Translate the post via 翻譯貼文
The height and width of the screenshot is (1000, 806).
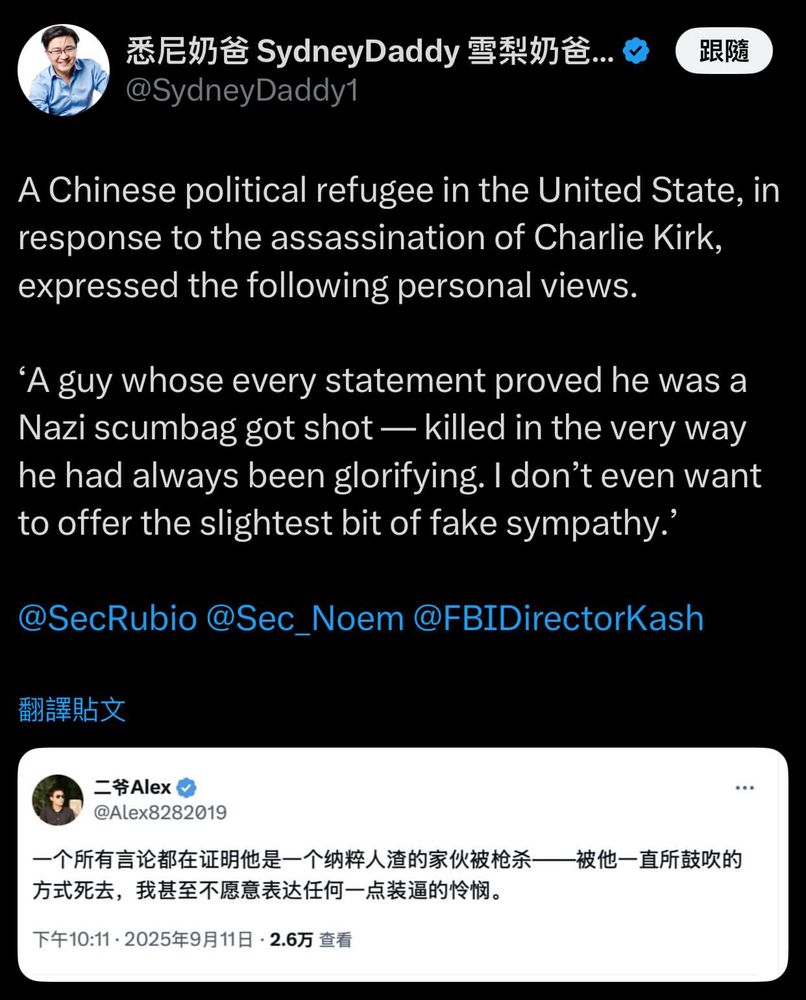72,709
